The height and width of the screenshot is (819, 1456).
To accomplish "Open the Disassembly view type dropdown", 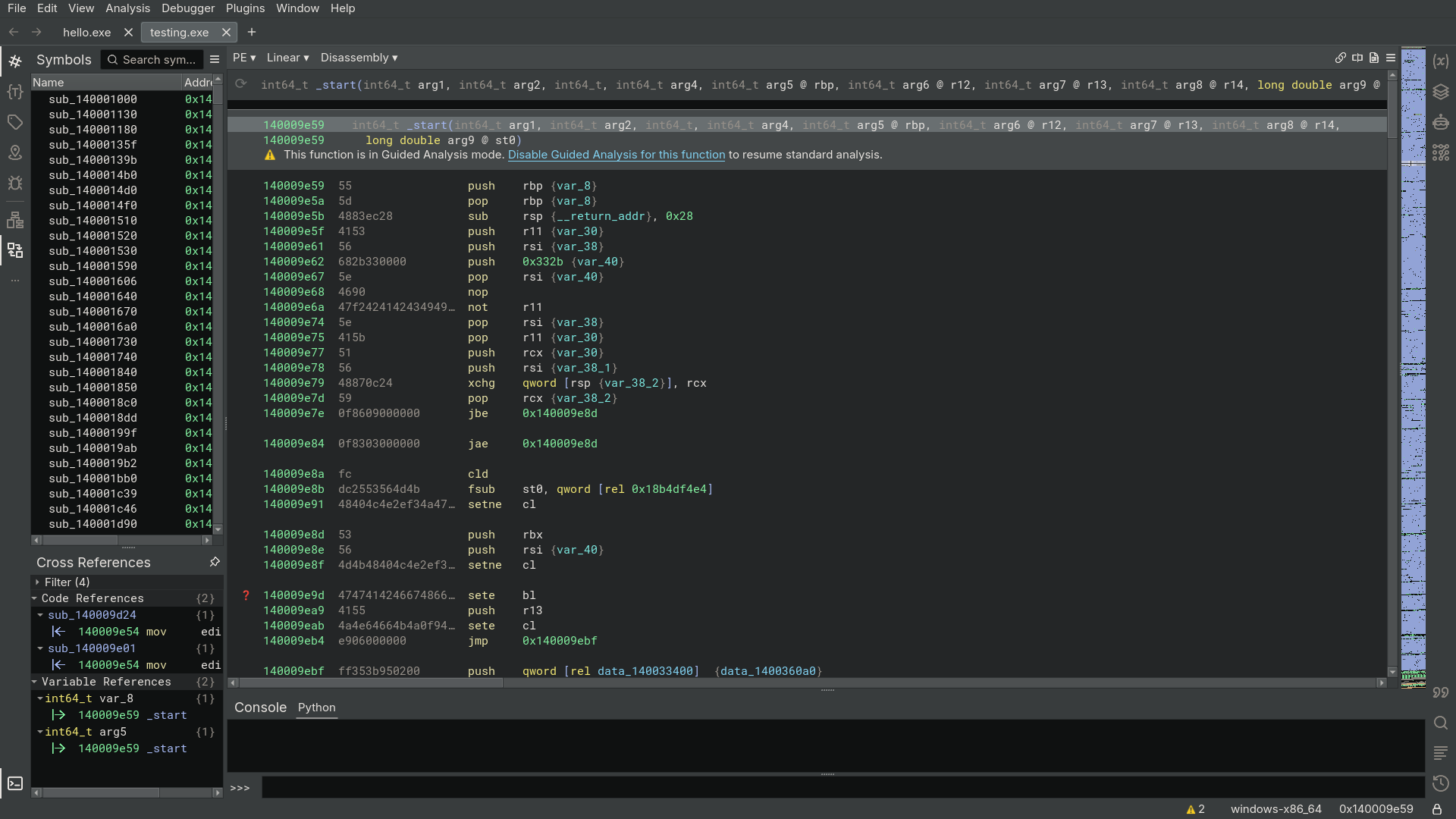I will (x=359, y=58).
